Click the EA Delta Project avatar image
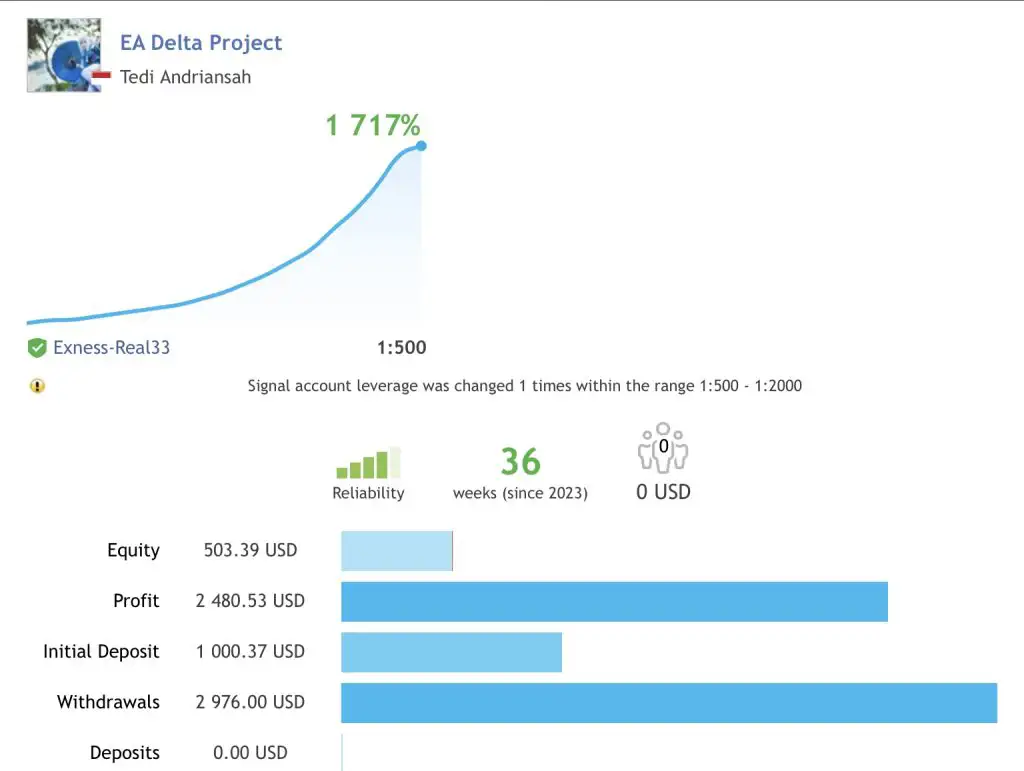The height and width of the screenshot is (771, 1024). click(x=63, y=56)
